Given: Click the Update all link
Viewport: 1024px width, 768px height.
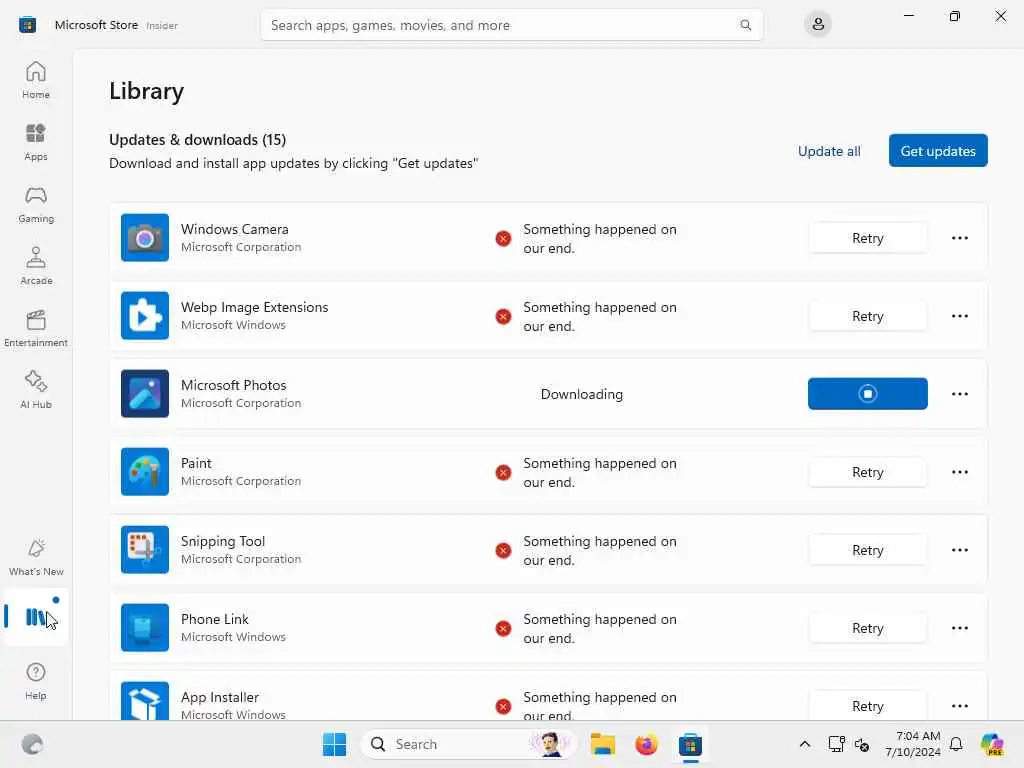Looking at the screenshot, I should tap(829, 151).
